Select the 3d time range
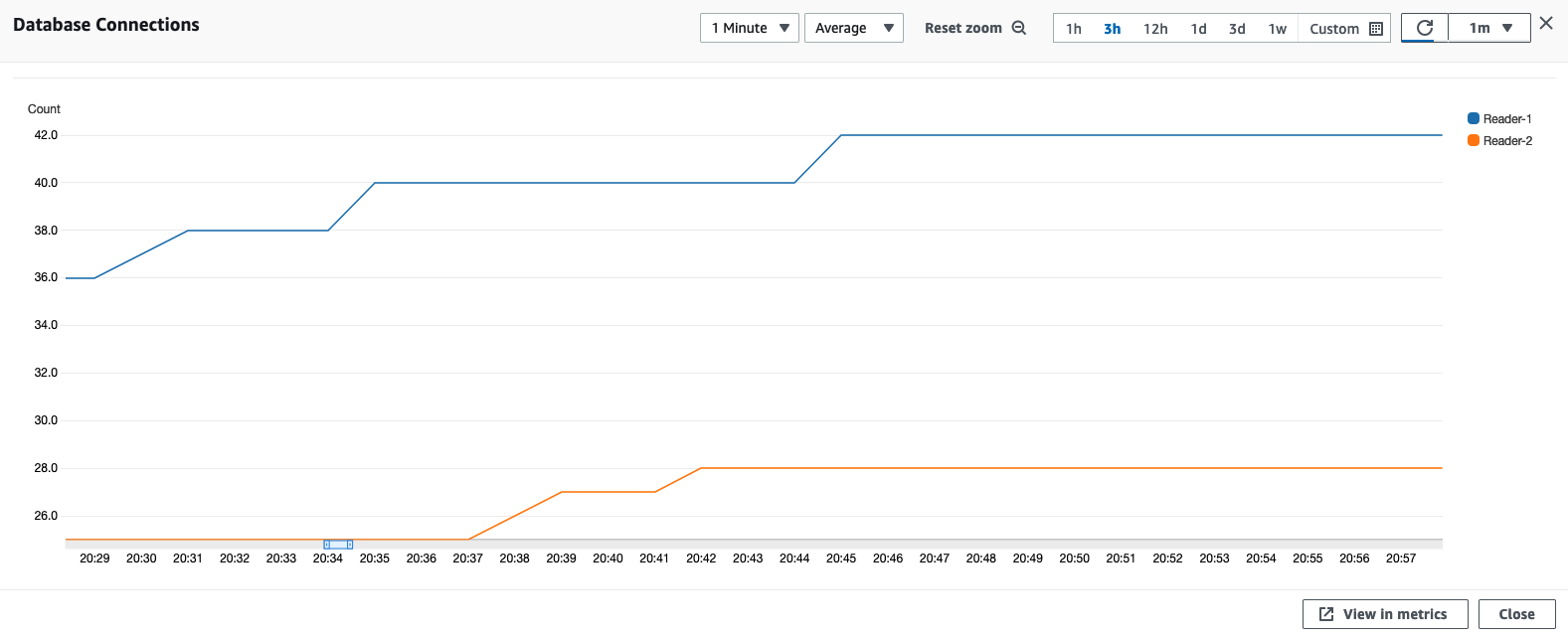 tap(1237, 29)
